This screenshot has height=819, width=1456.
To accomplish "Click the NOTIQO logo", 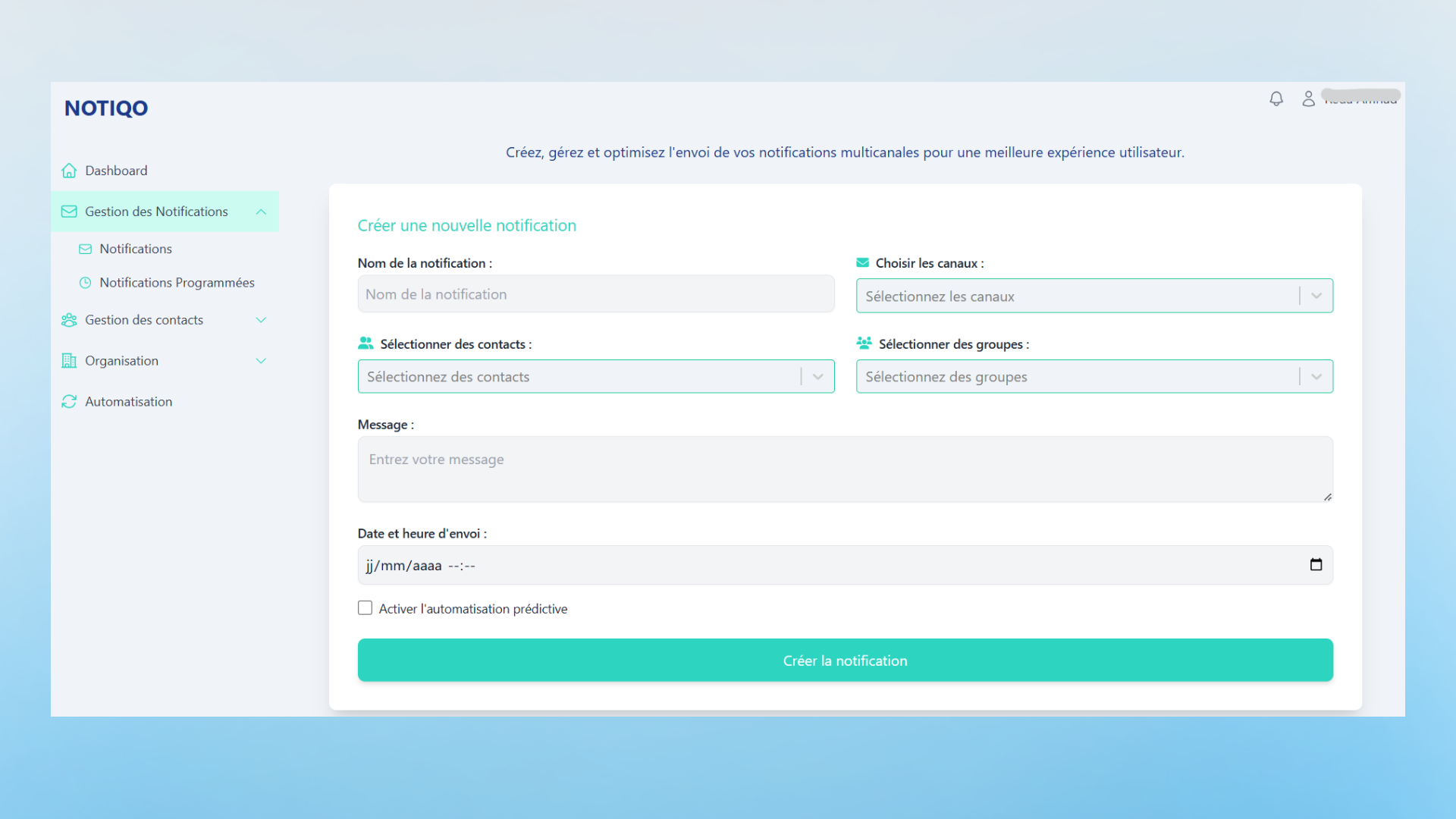I will (106, 108).
